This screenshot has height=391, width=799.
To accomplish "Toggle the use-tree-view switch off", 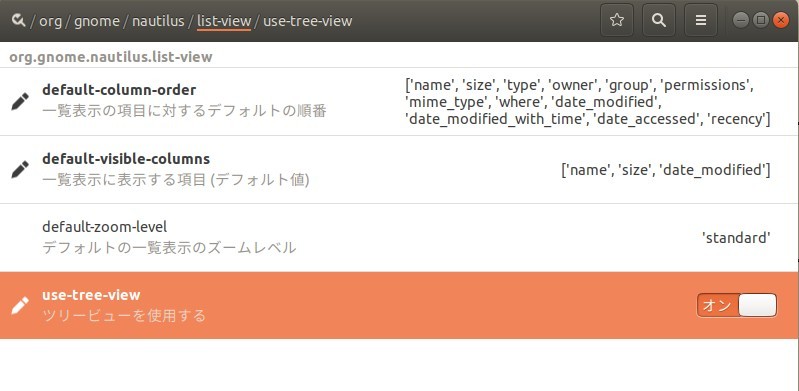I will pos(737,305).
